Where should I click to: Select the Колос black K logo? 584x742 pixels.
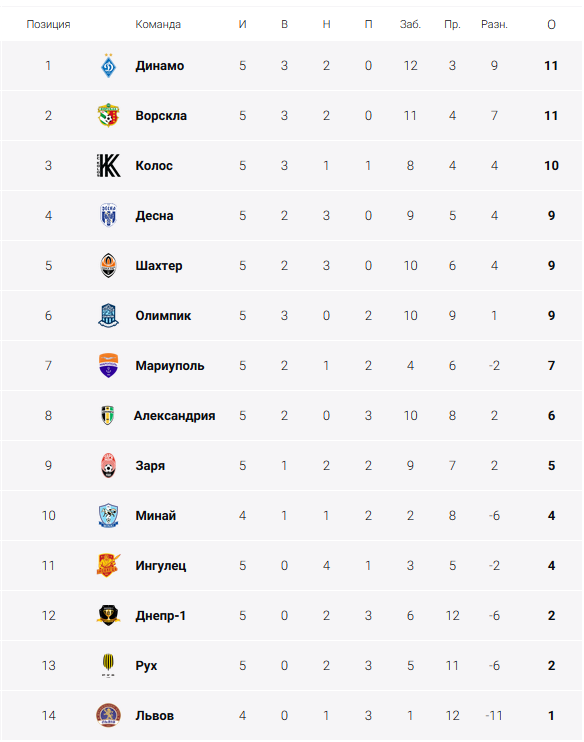pyautogui.click(x=108, y=165)
